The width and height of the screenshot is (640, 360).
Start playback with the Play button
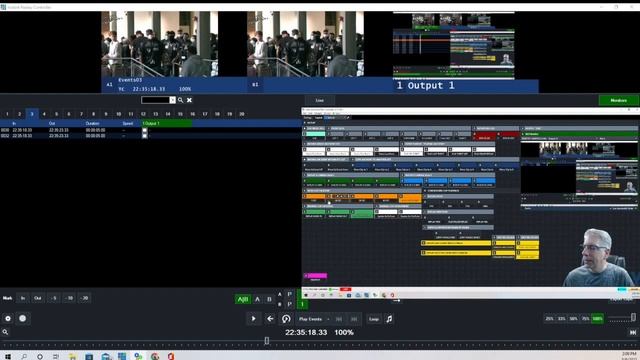[x=253, y=319]
